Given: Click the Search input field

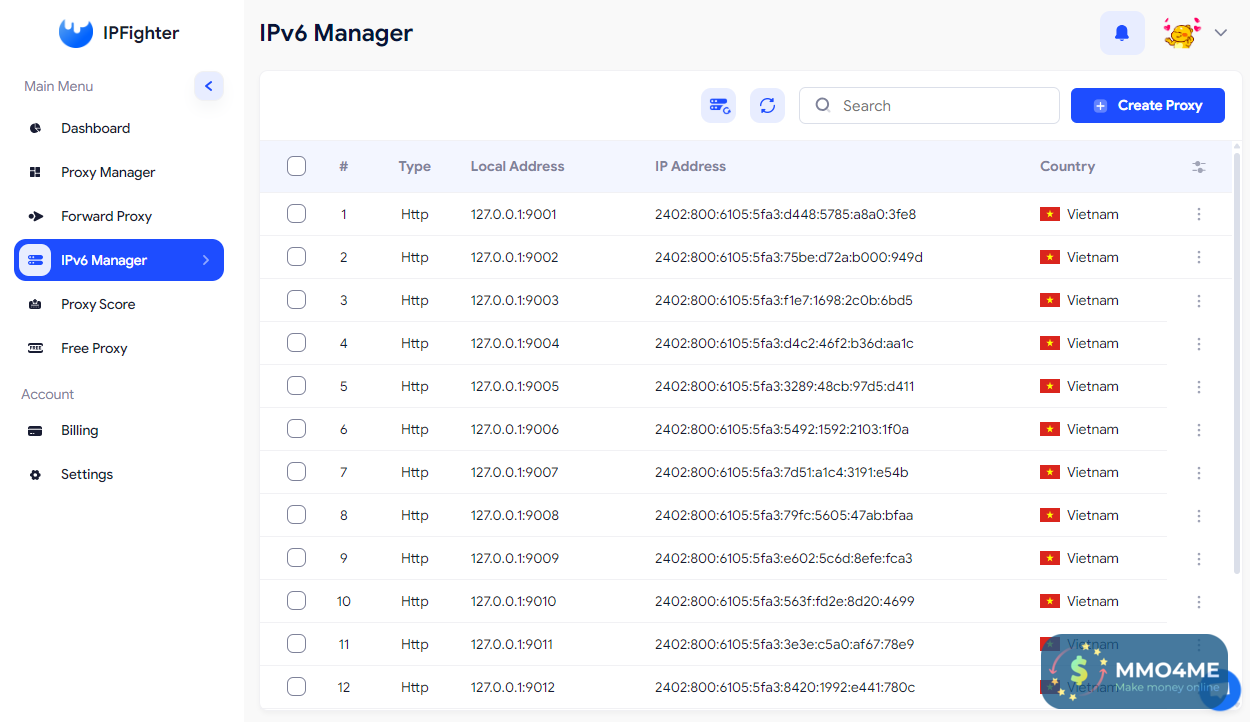Looking at the screenshot, I should [x=929, y=105].
